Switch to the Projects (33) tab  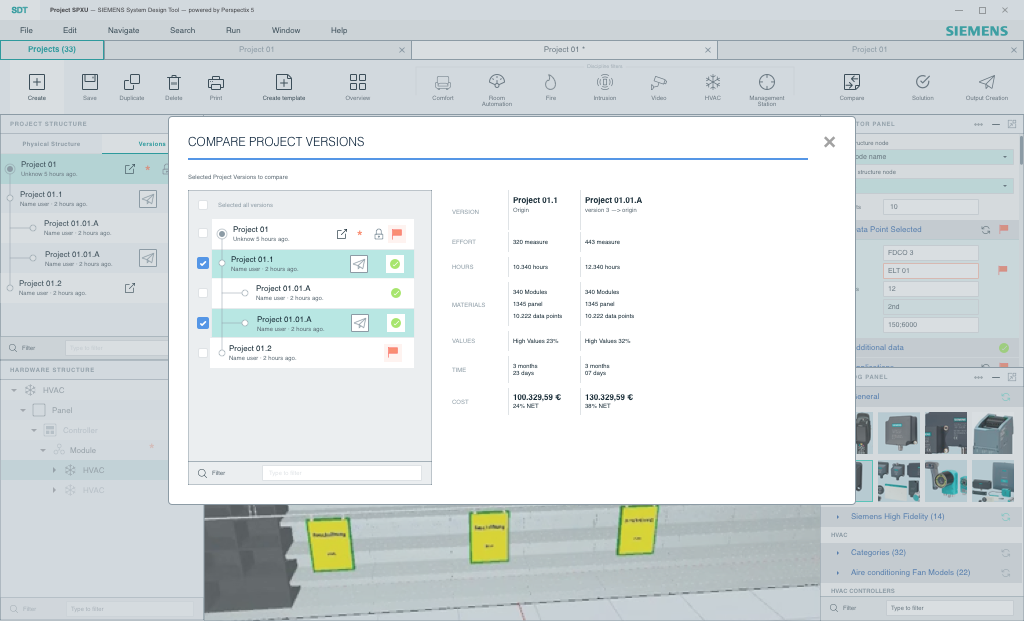[x=52, y=50]
